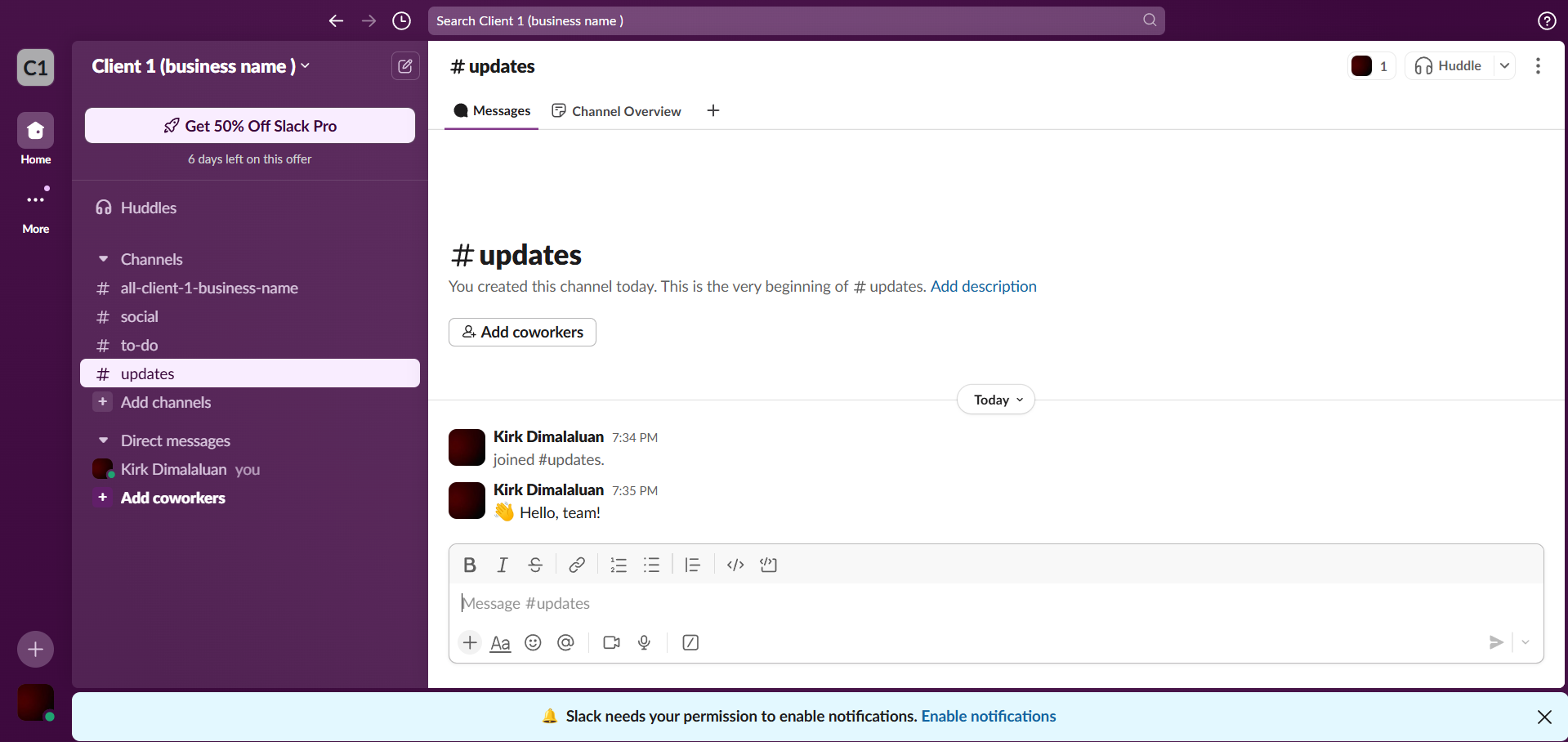Record an audio clip with microphone
The image size is (1568, 742).
pyautogui.click(x=644, y=642)
